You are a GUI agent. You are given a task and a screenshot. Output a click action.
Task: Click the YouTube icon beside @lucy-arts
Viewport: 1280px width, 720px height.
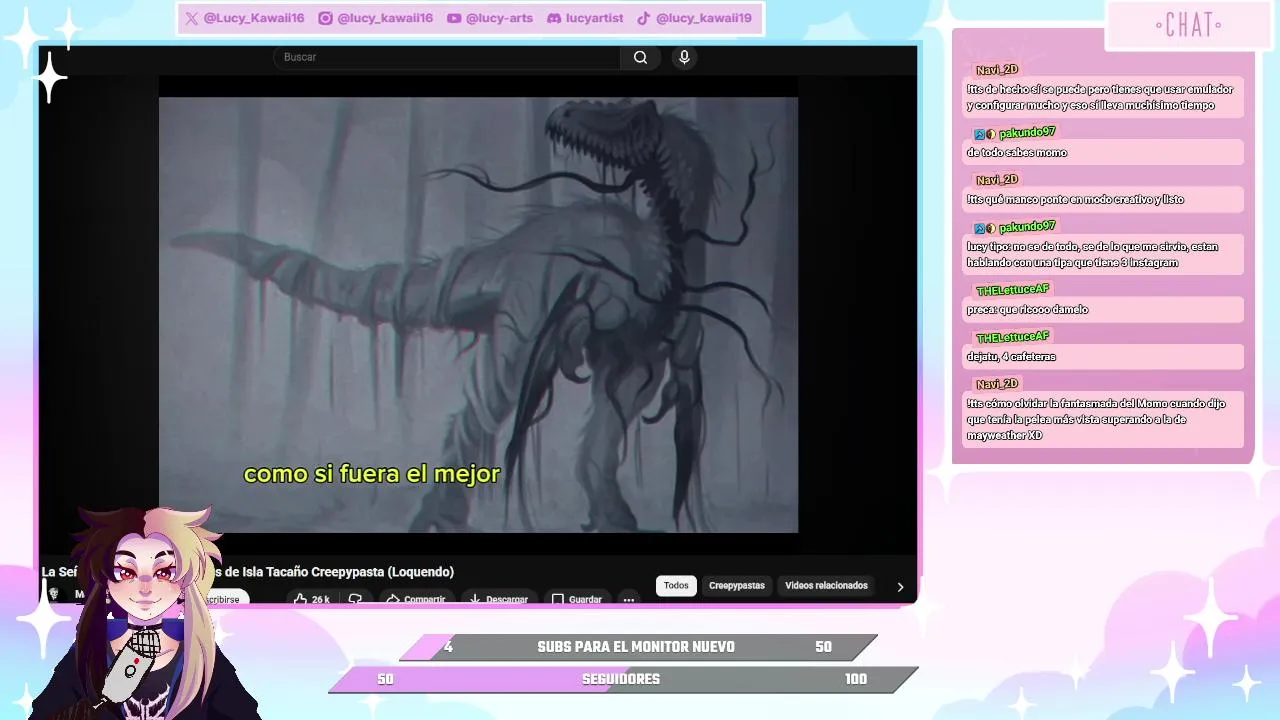[454, 18]
